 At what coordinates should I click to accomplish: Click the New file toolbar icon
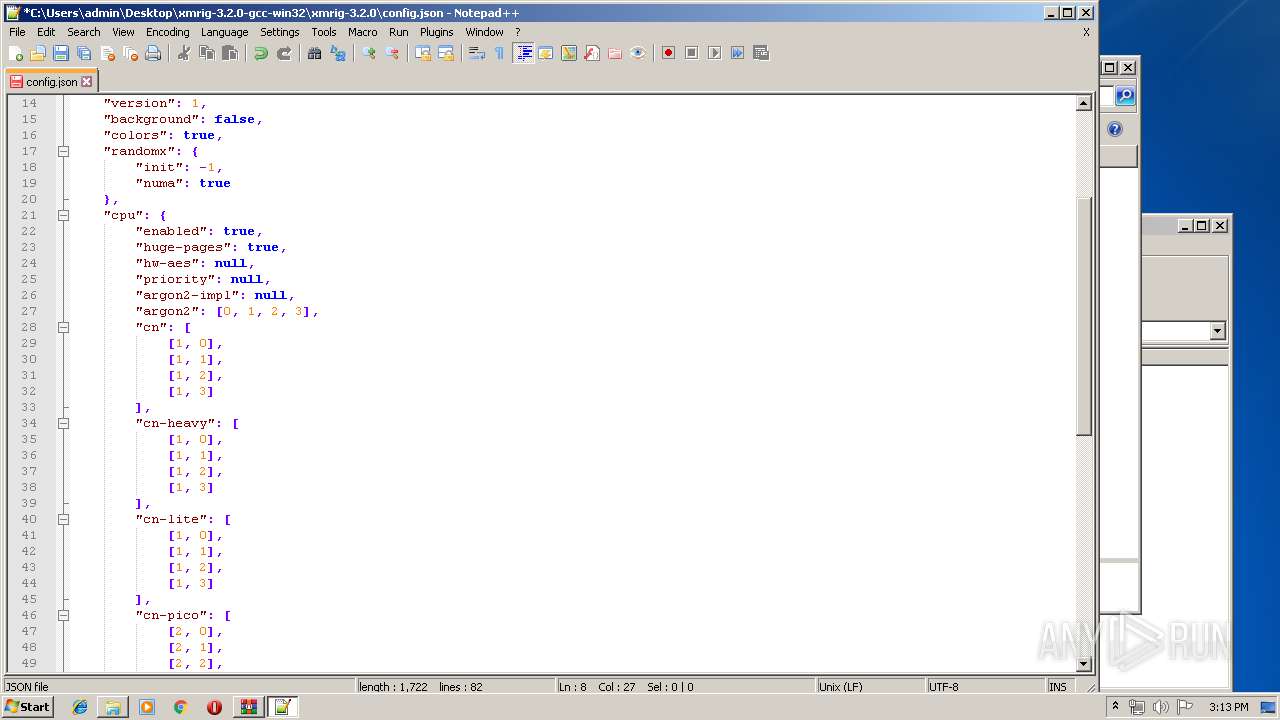(x=15, y=53)
